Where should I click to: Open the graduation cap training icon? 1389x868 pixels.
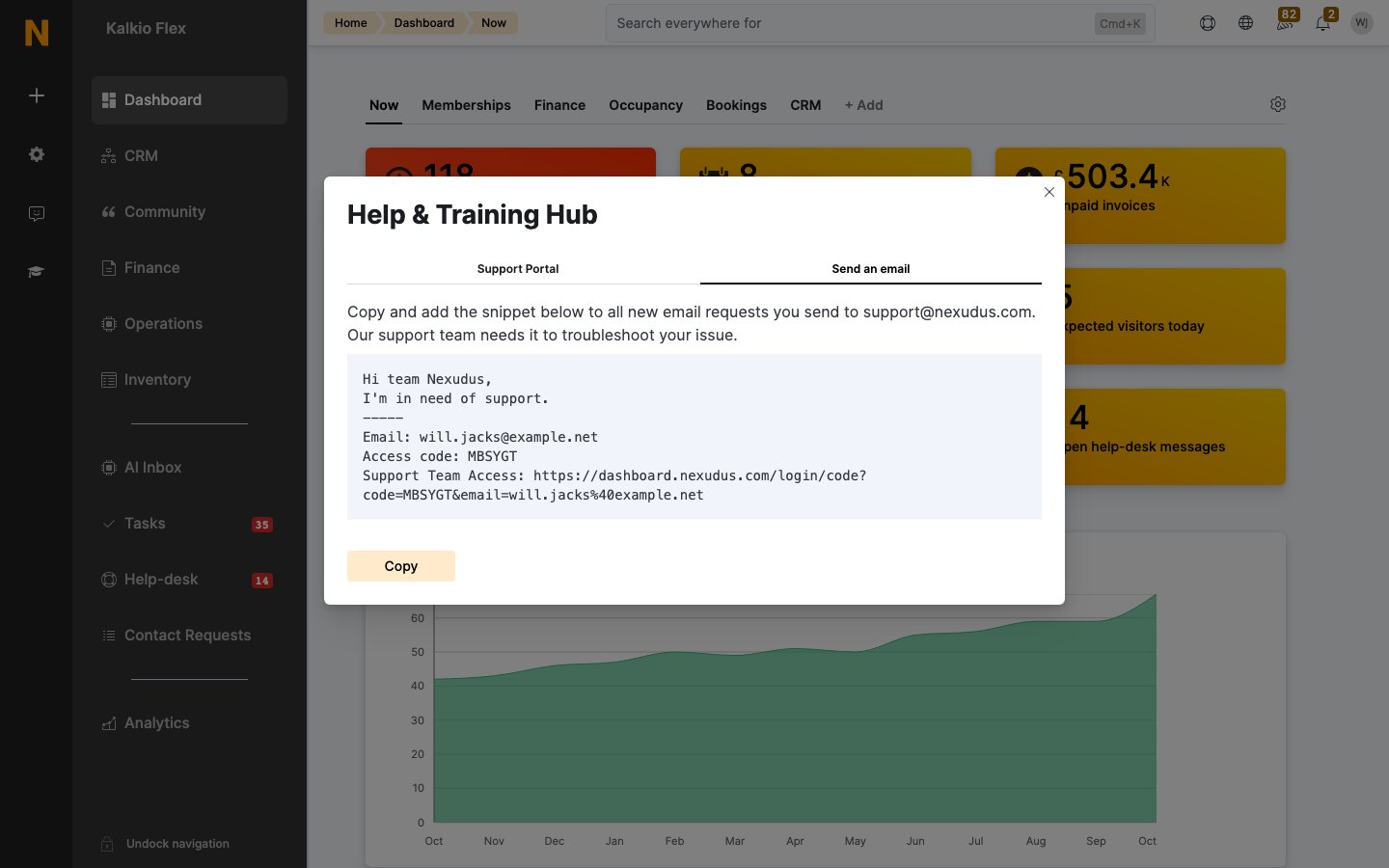click(x=37, y=272)
